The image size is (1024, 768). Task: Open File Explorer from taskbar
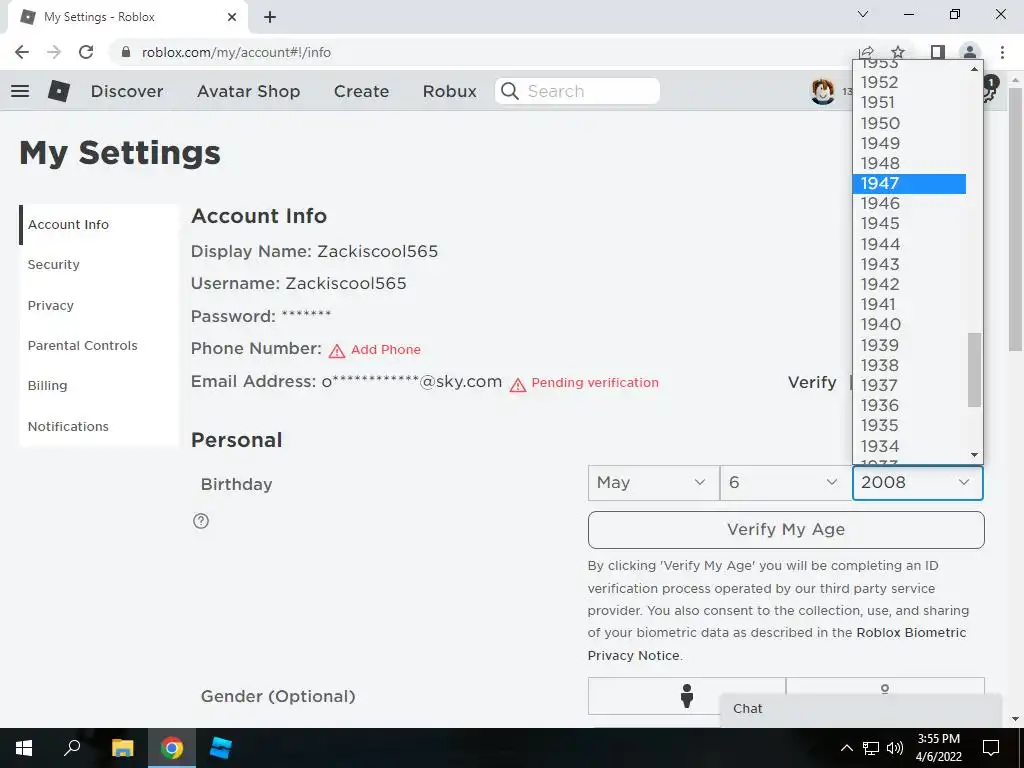tap(123, 748)
